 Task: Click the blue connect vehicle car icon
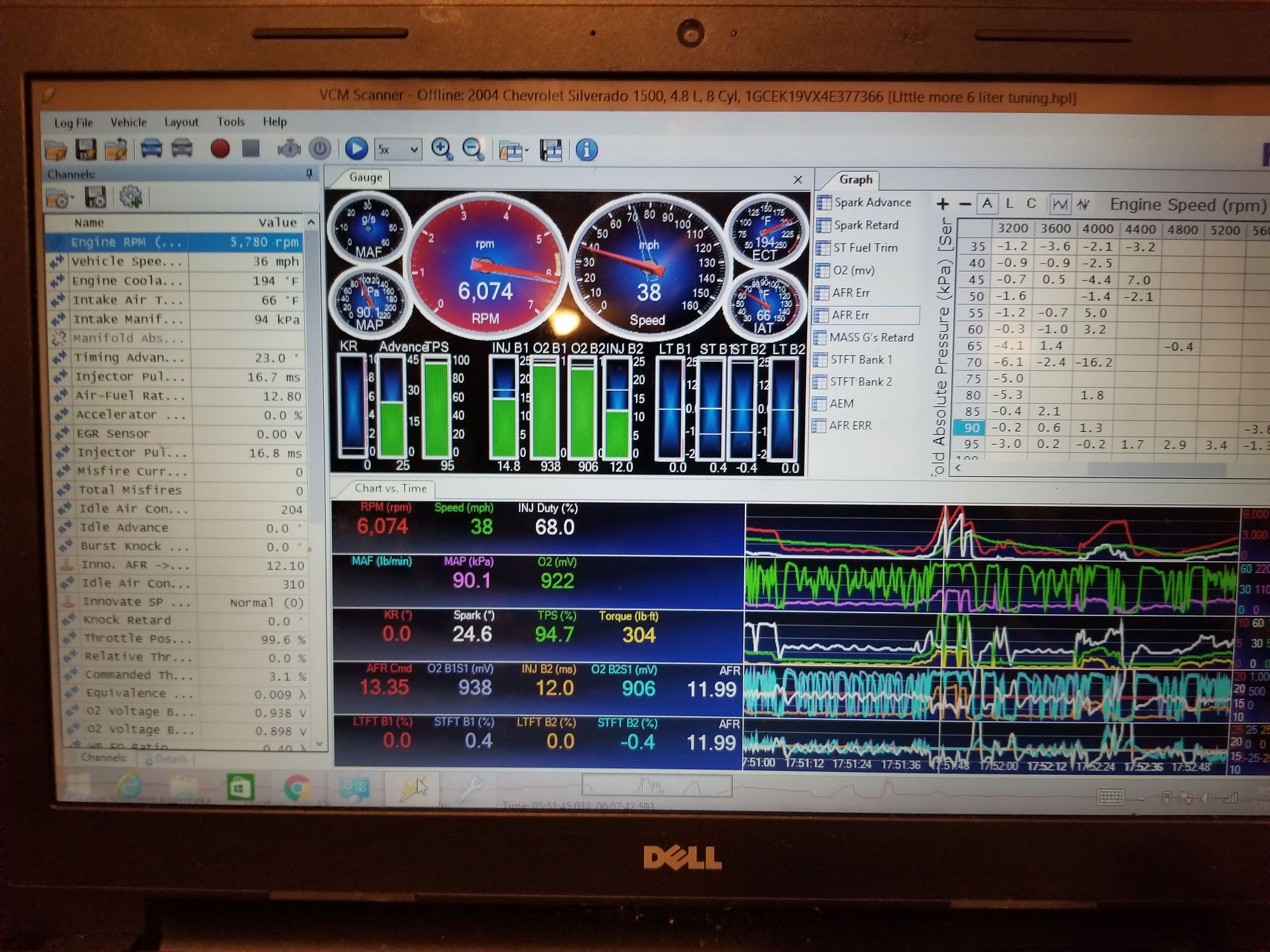point(151,149)
